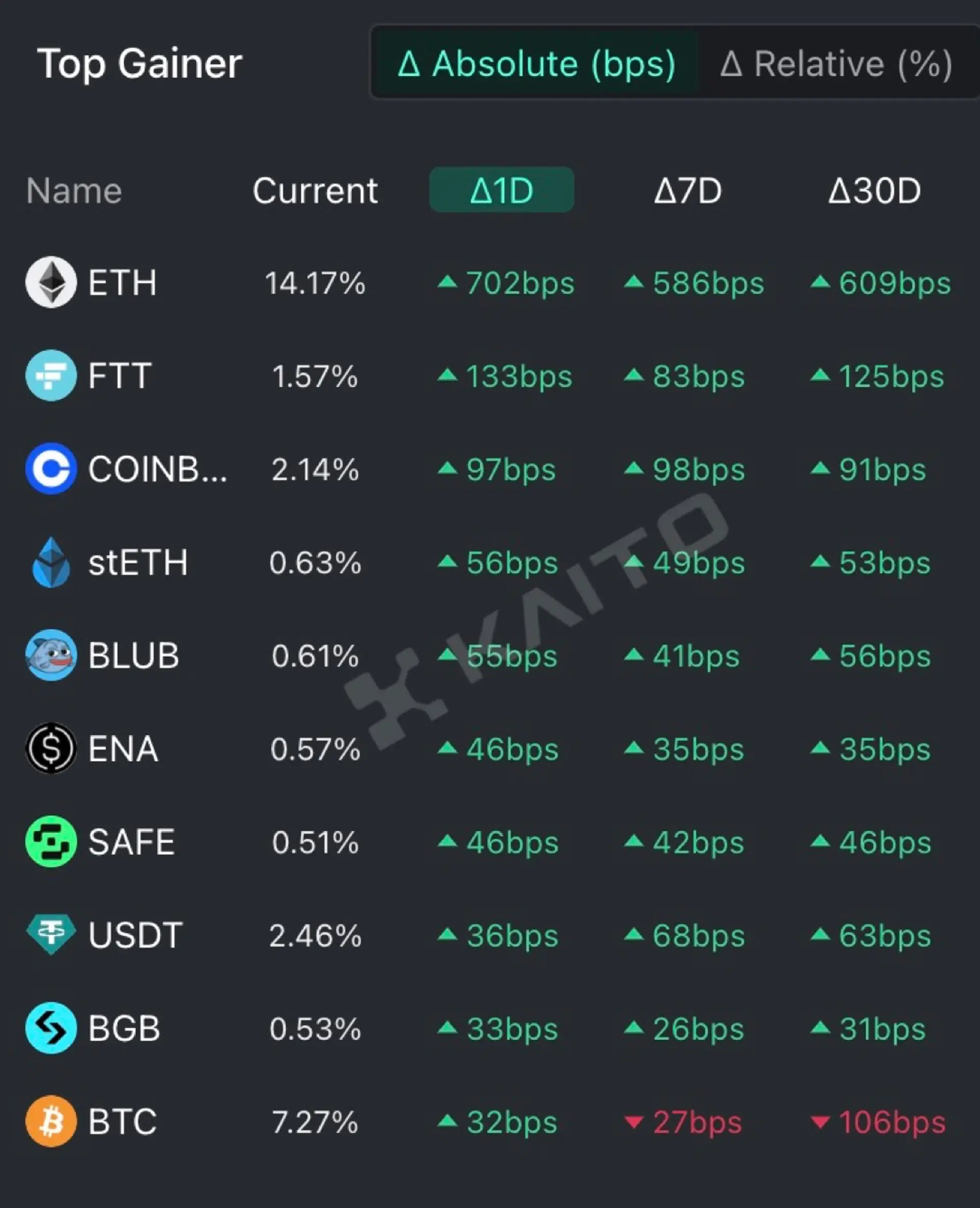
Task: Click the ENA dollar icon
Action: (x=52, y=748)
